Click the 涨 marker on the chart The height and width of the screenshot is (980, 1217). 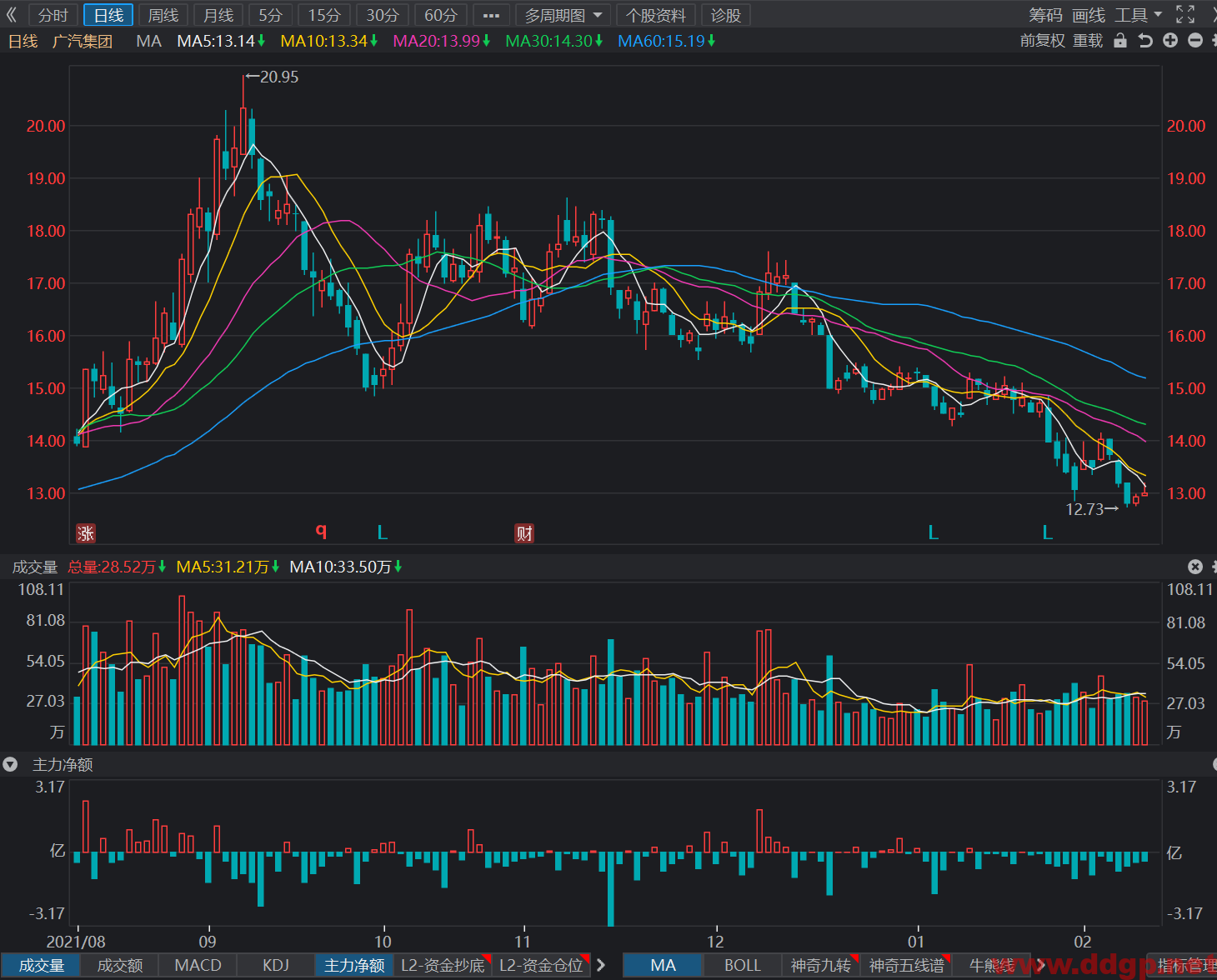86,533
